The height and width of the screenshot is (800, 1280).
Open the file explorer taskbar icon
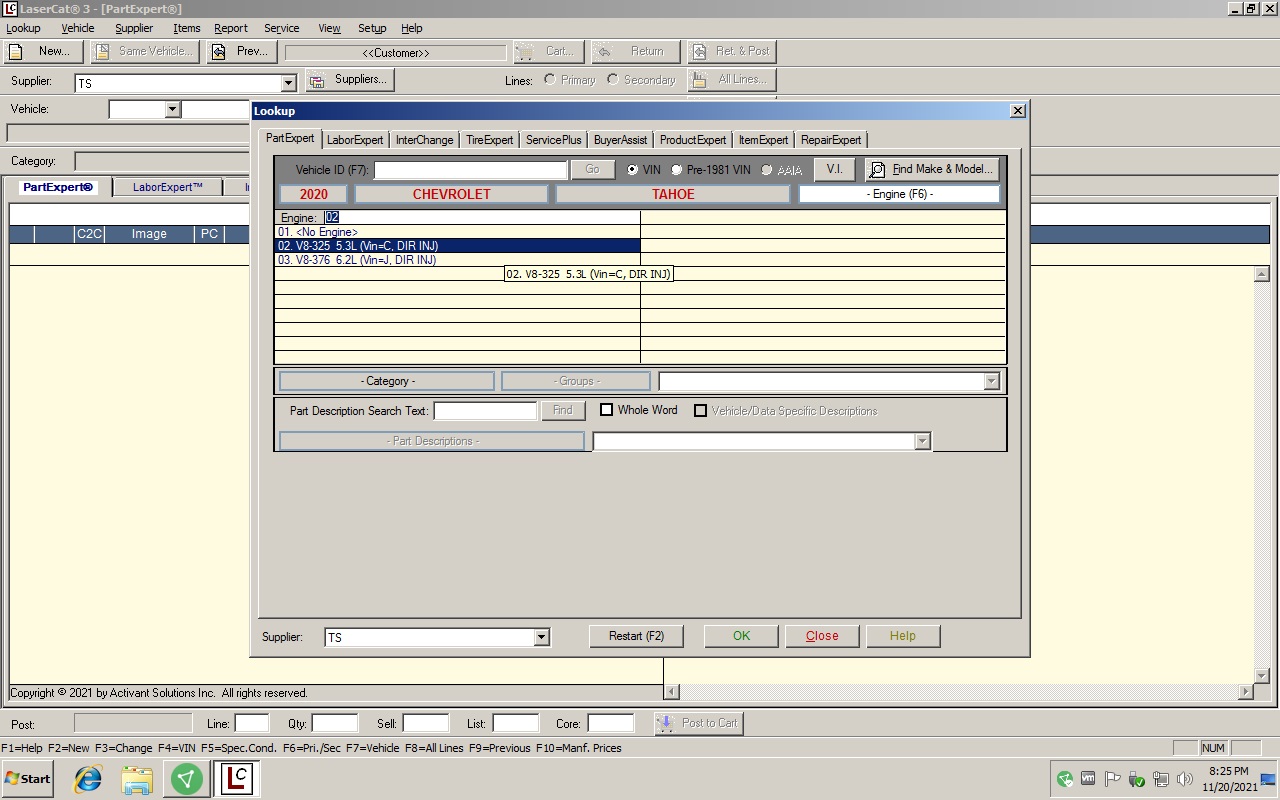[x=137, y=779]
